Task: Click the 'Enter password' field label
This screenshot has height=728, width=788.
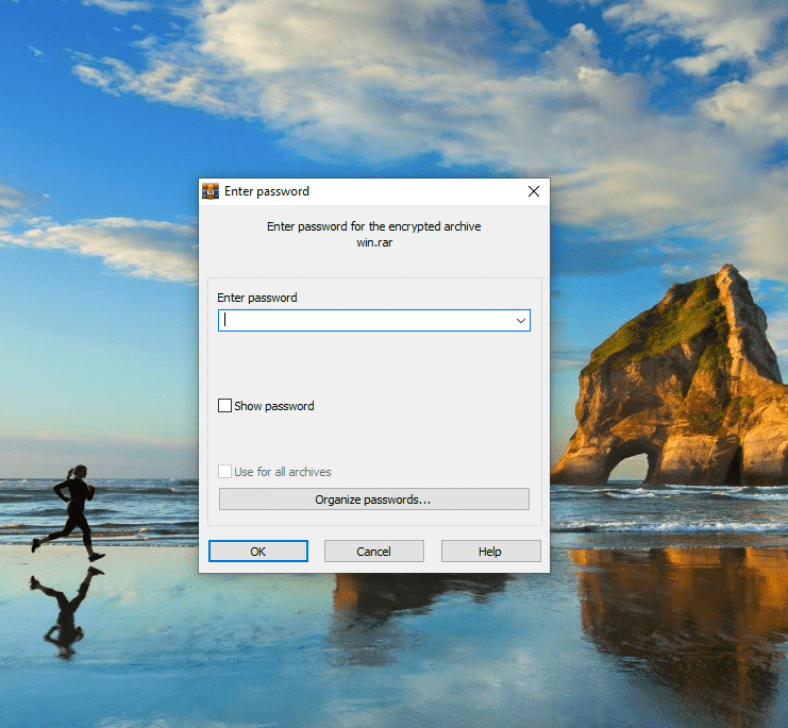Action: tap(257, 298)
